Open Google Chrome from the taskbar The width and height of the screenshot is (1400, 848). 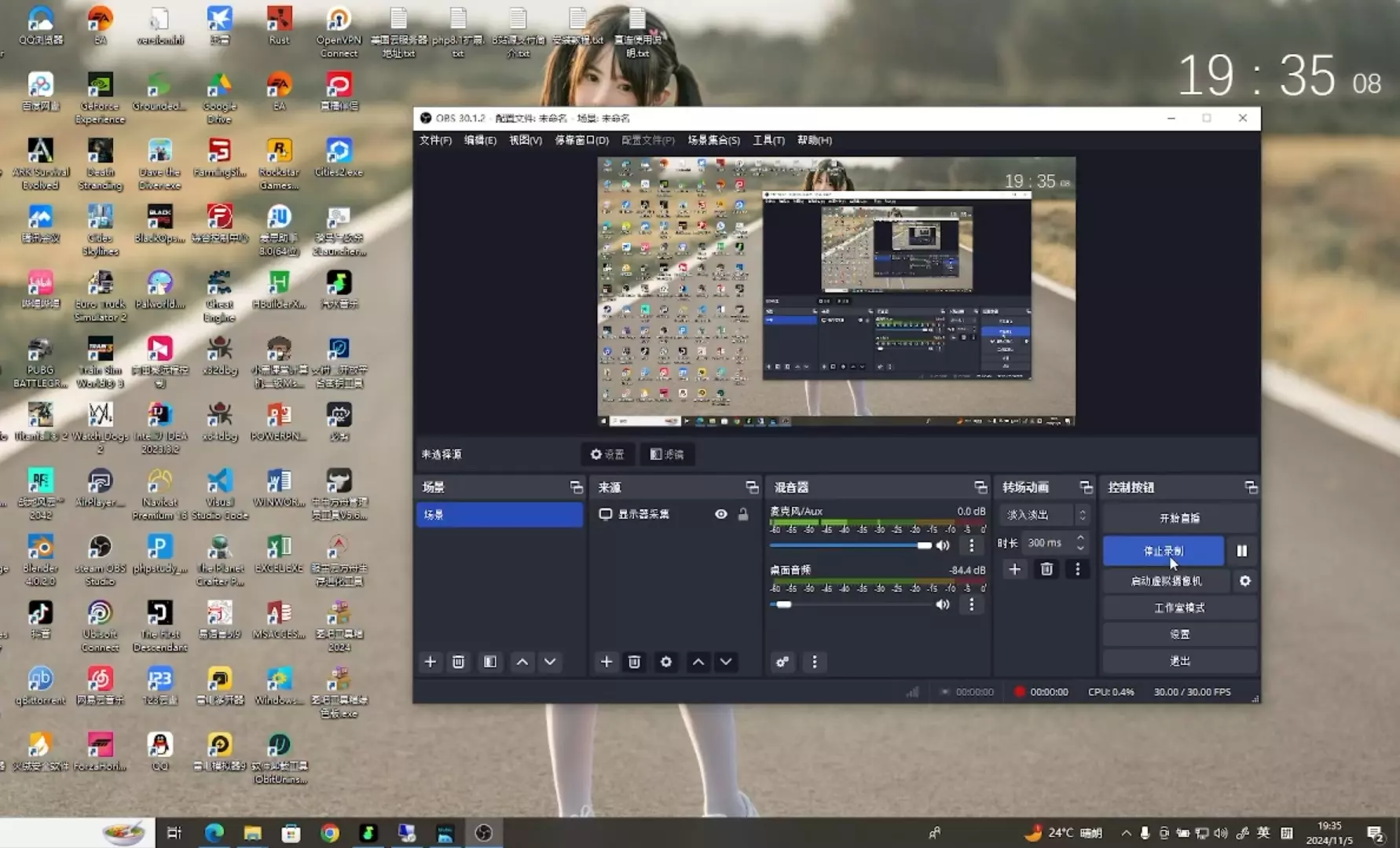point(330,833)
